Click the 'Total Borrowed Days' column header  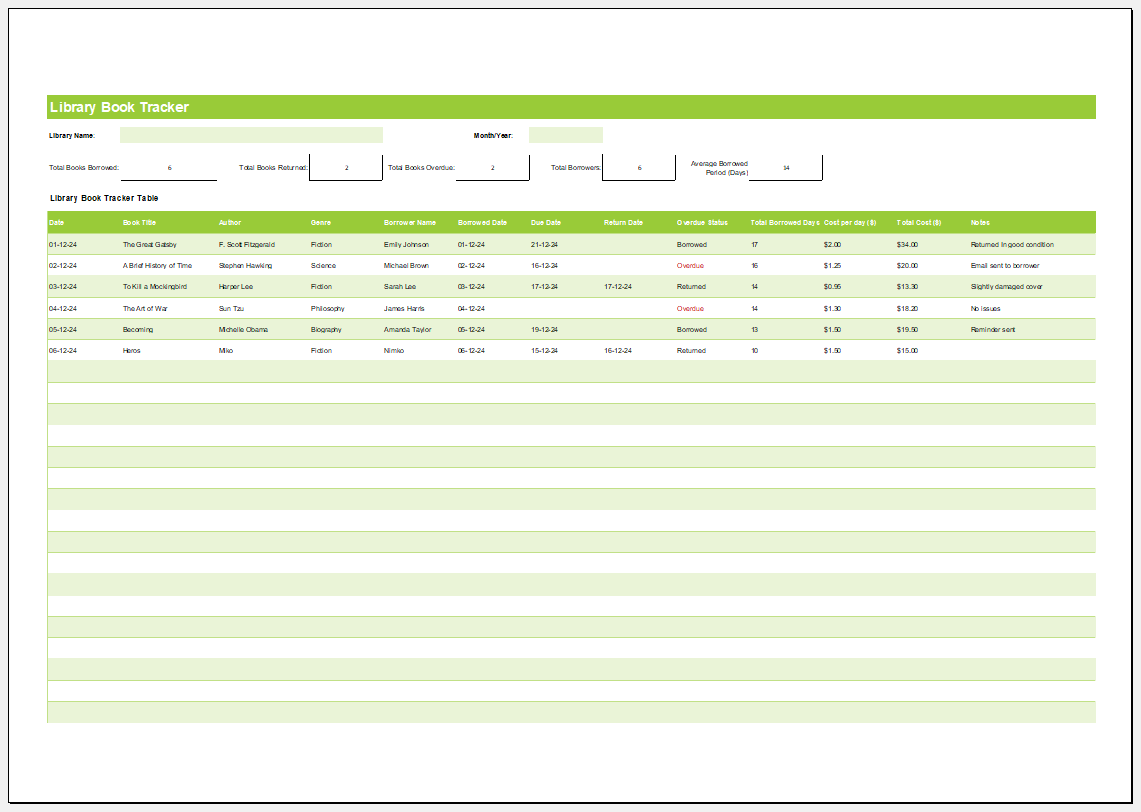(785, 223)
